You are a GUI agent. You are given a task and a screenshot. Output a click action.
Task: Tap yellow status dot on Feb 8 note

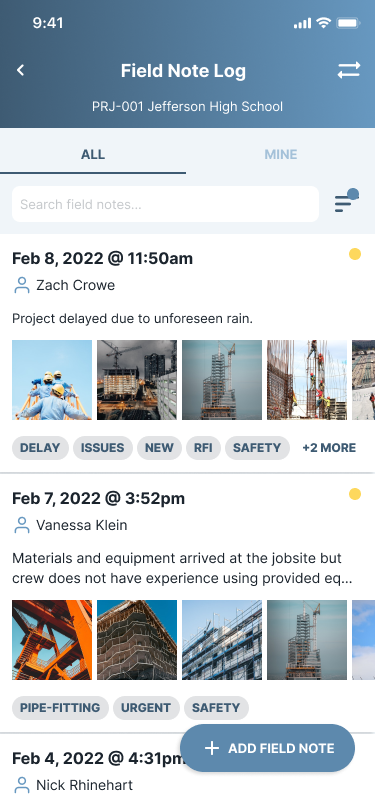click(355, 254)
